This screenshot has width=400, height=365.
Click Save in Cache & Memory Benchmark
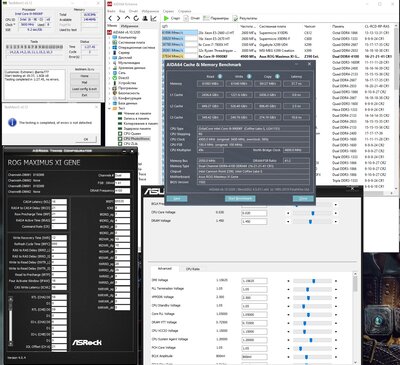tap(177, 199)
